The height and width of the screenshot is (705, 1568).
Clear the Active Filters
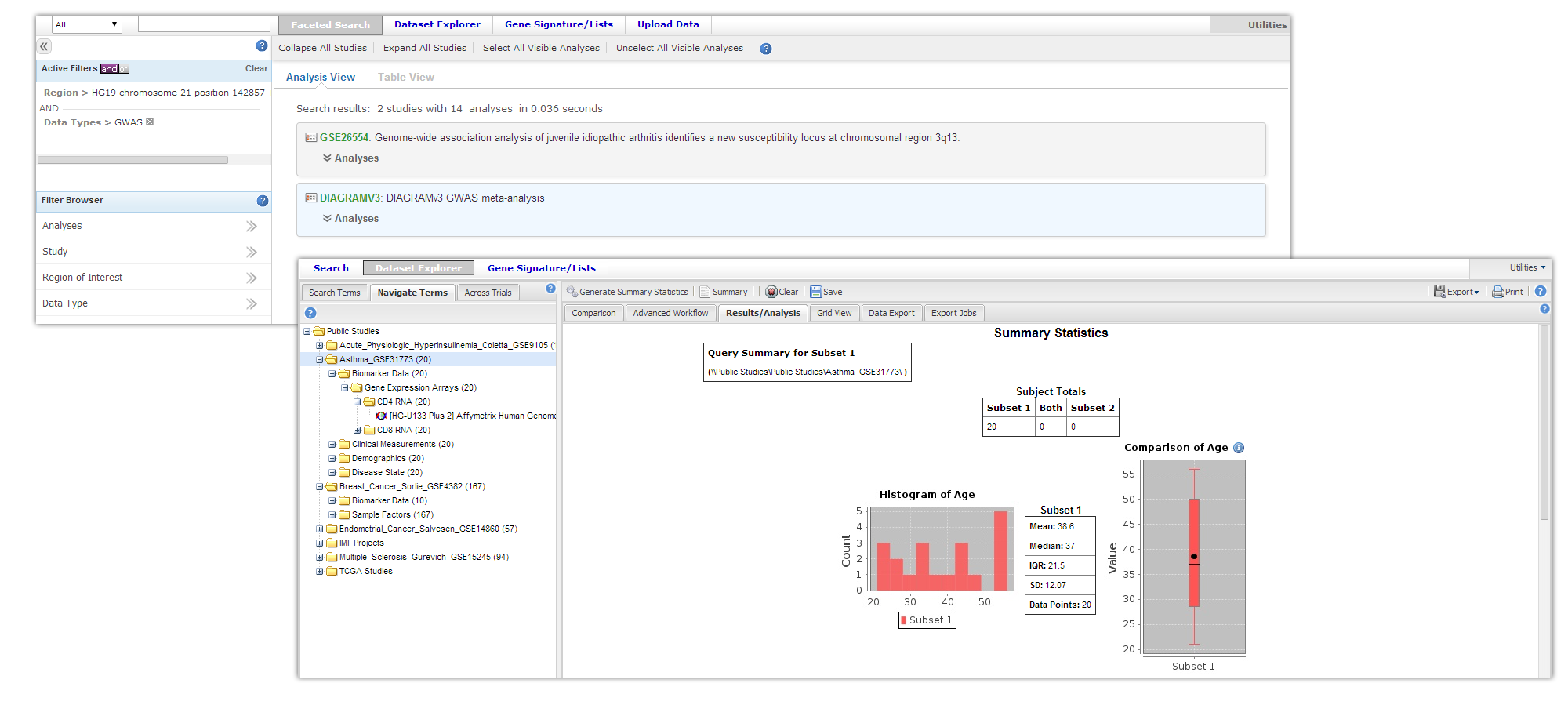(256, 68)
